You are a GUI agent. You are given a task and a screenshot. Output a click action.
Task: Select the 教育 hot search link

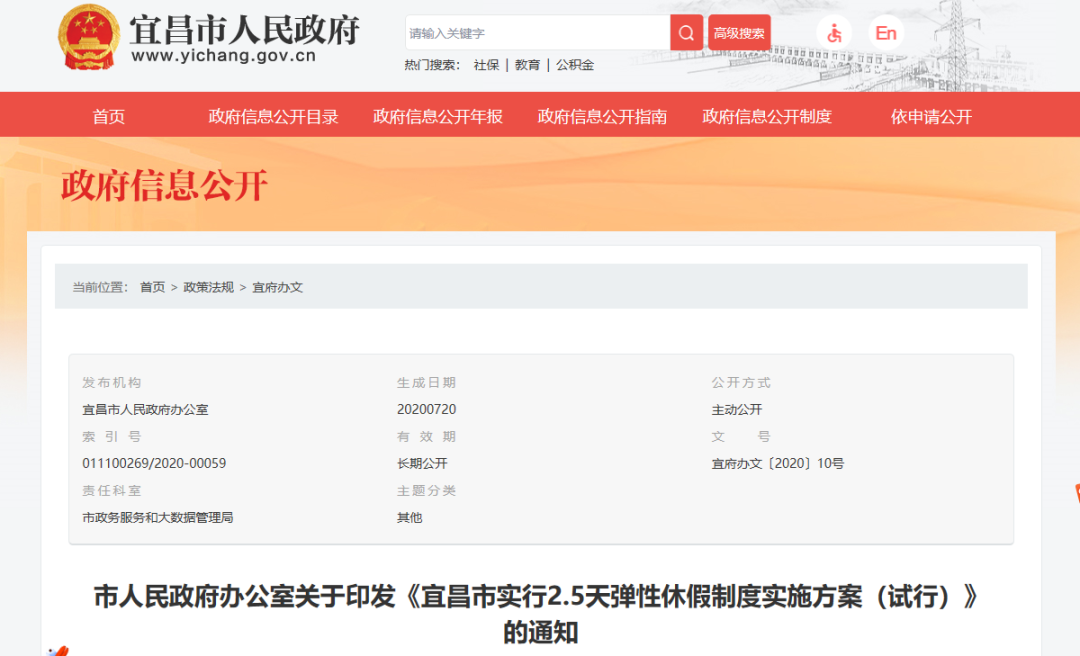click(x=527, y=65)
